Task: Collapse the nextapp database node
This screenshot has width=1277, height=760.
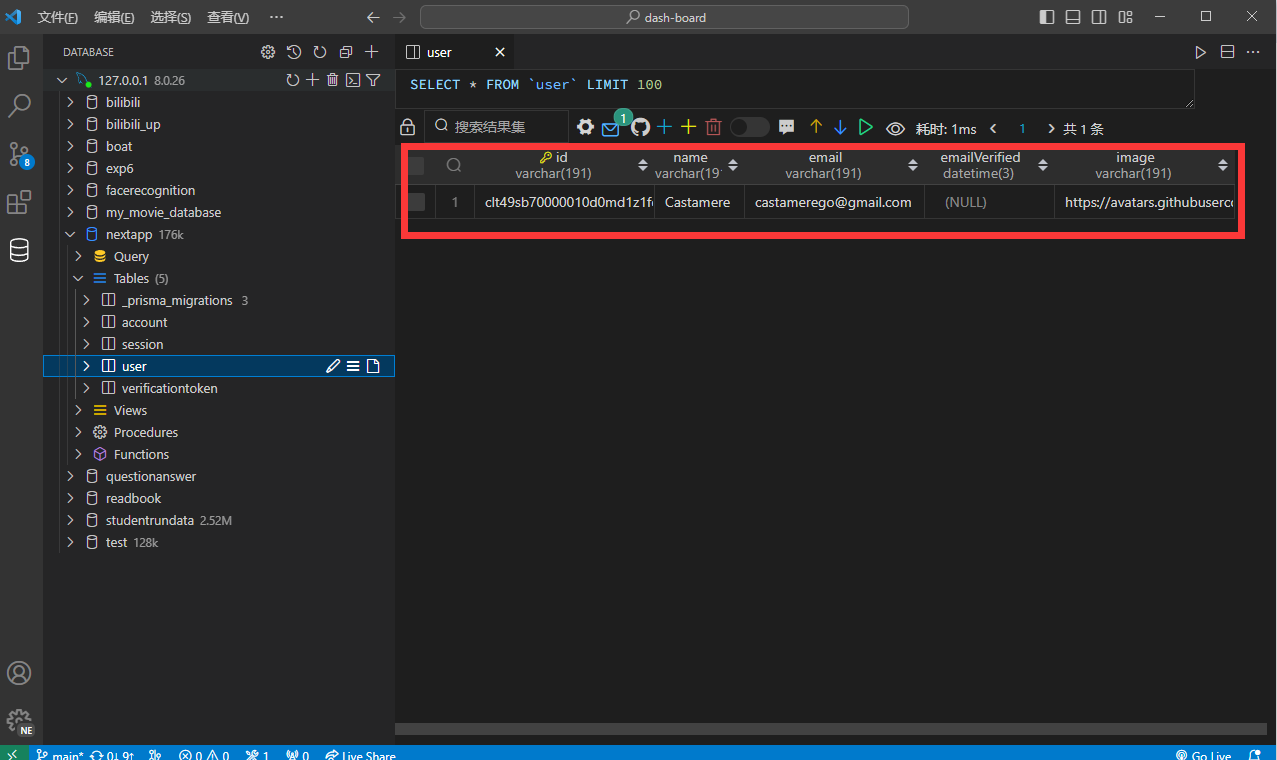Action: tap(70, 234)
